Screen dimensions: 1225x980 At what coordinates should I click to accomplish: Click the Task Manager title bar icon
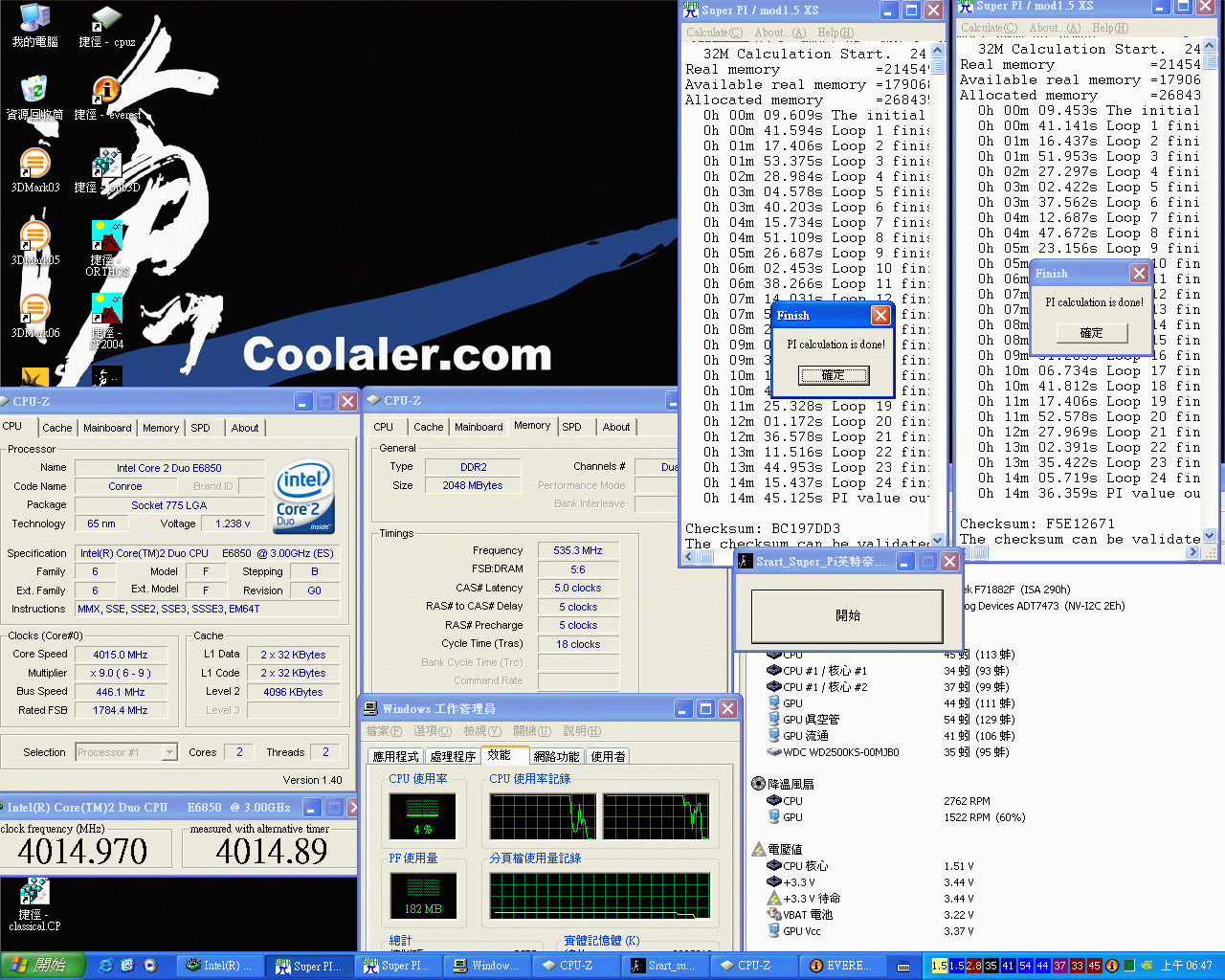pyautogui.click(x=370, y=708)
